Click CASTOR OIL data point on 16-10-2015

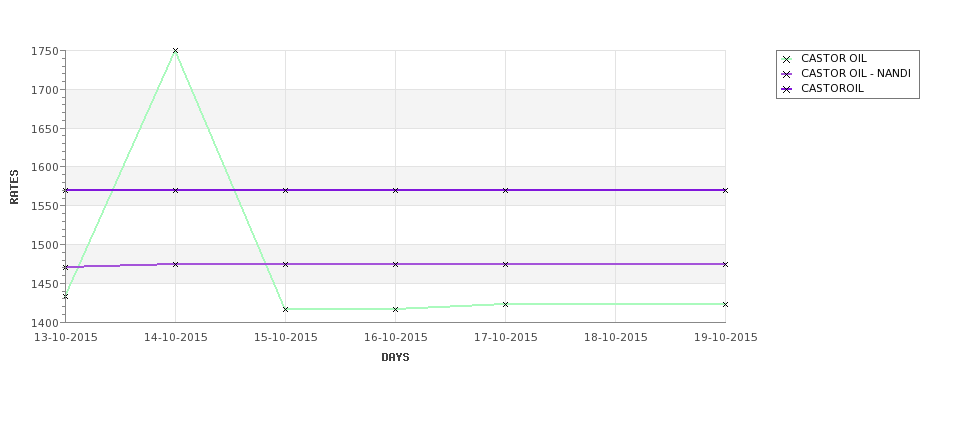tap(395, 310)
